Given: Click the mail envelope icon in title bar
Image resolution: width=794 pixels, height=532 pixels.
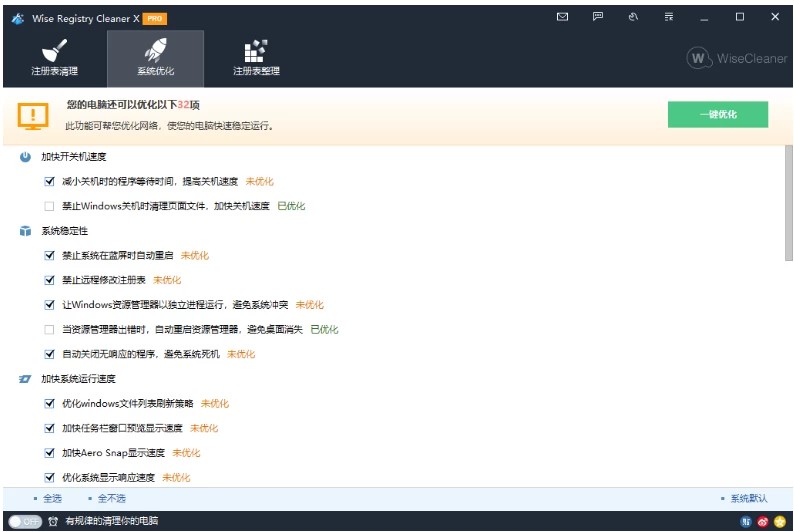Looking at the screenshot, I should 562,17.
